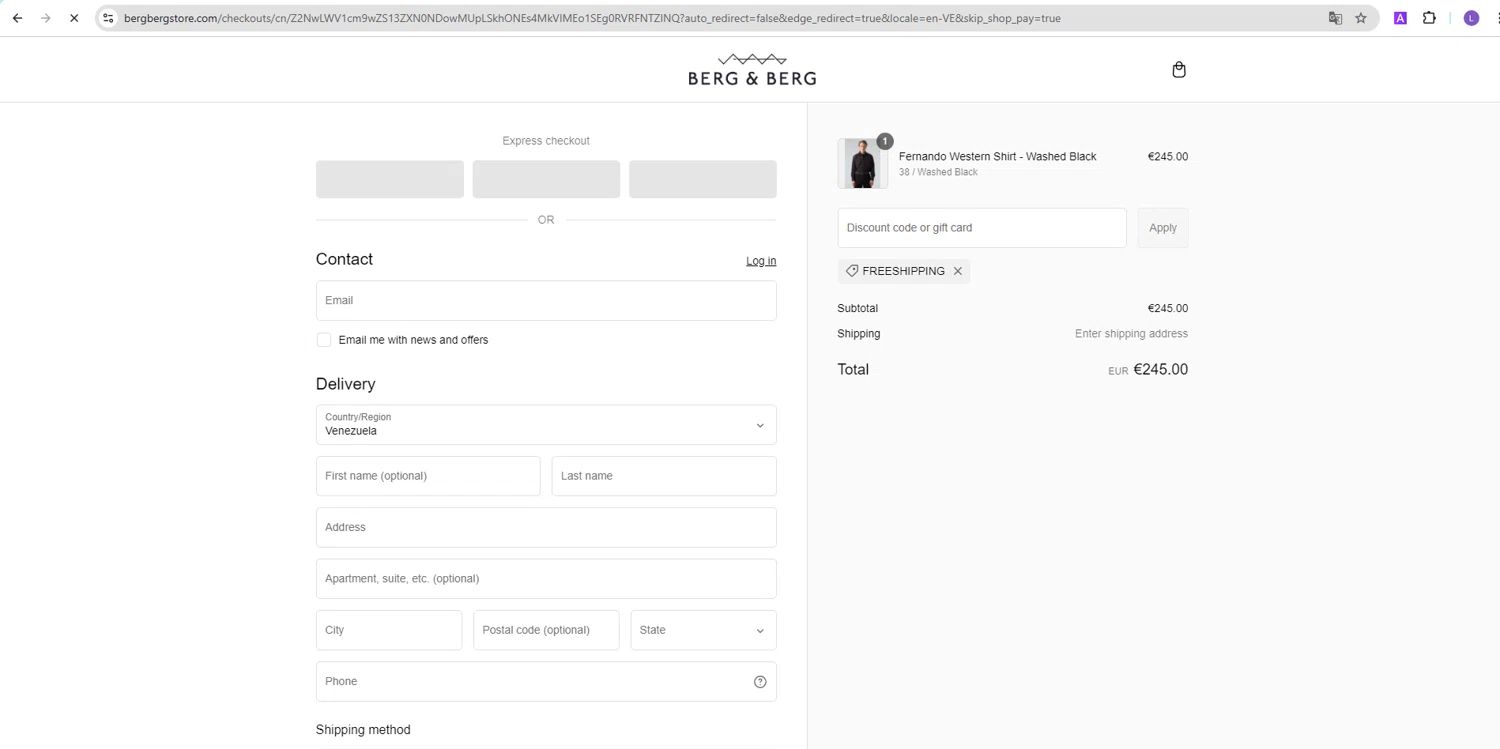The height and width of the screenshot is (749, 1500).
Task: Focus the Postal code field
Action: click(x=546, y=630)
